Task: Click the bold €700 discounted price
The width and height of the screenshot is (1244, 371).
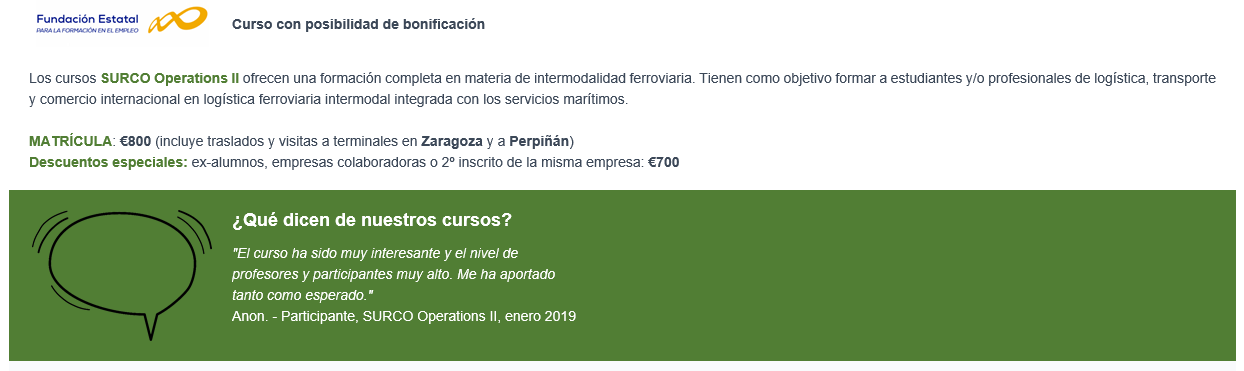Action: tap(664, 162)
